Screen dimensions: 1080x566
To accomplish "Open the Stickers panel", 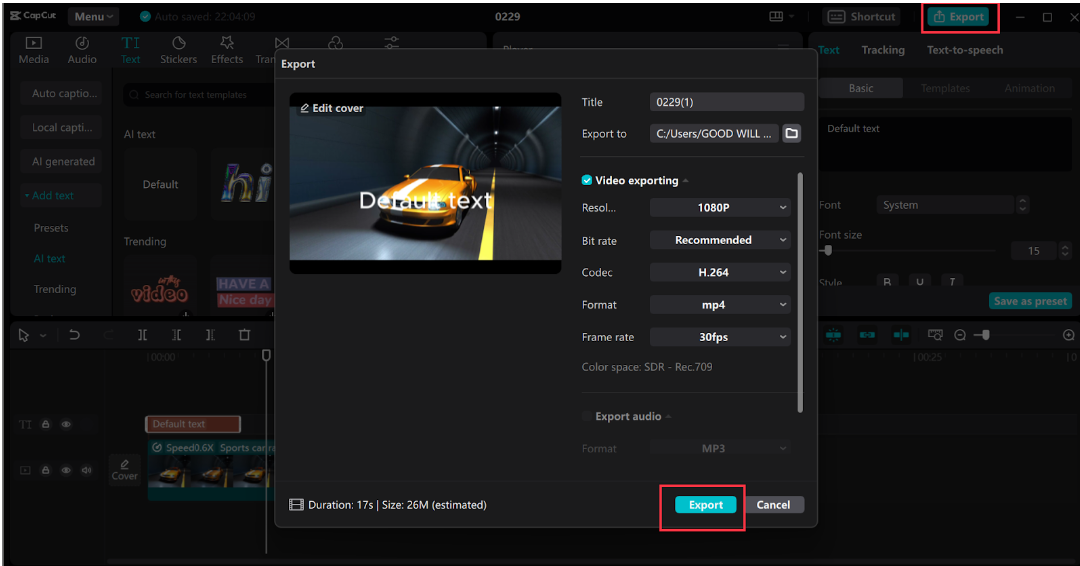I will [178, 50].
